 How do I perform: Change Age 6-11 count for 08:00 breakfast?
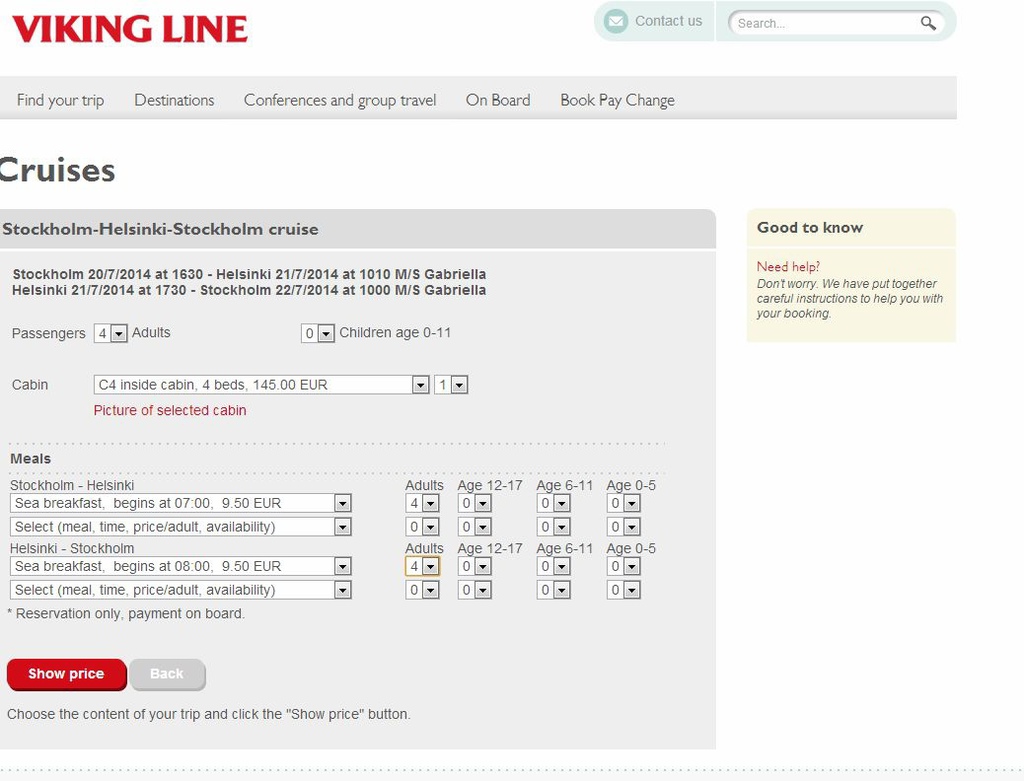553,566
